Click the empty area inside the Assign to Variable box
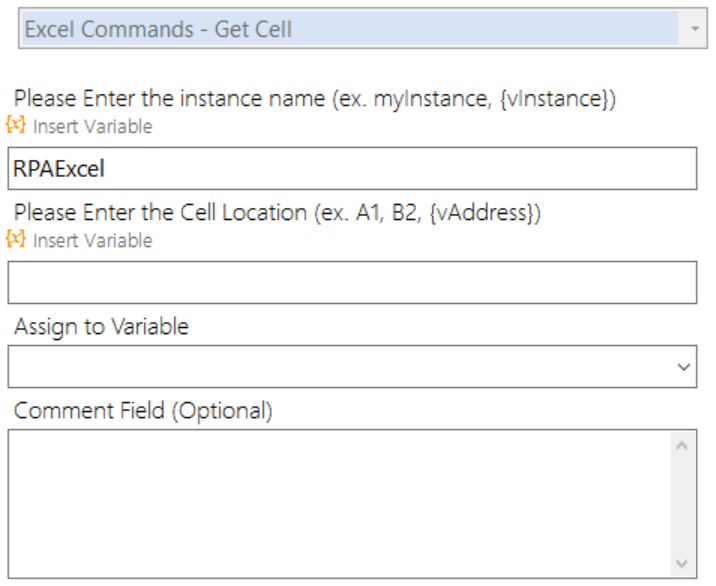716x586 pixels. pos(338,367)
